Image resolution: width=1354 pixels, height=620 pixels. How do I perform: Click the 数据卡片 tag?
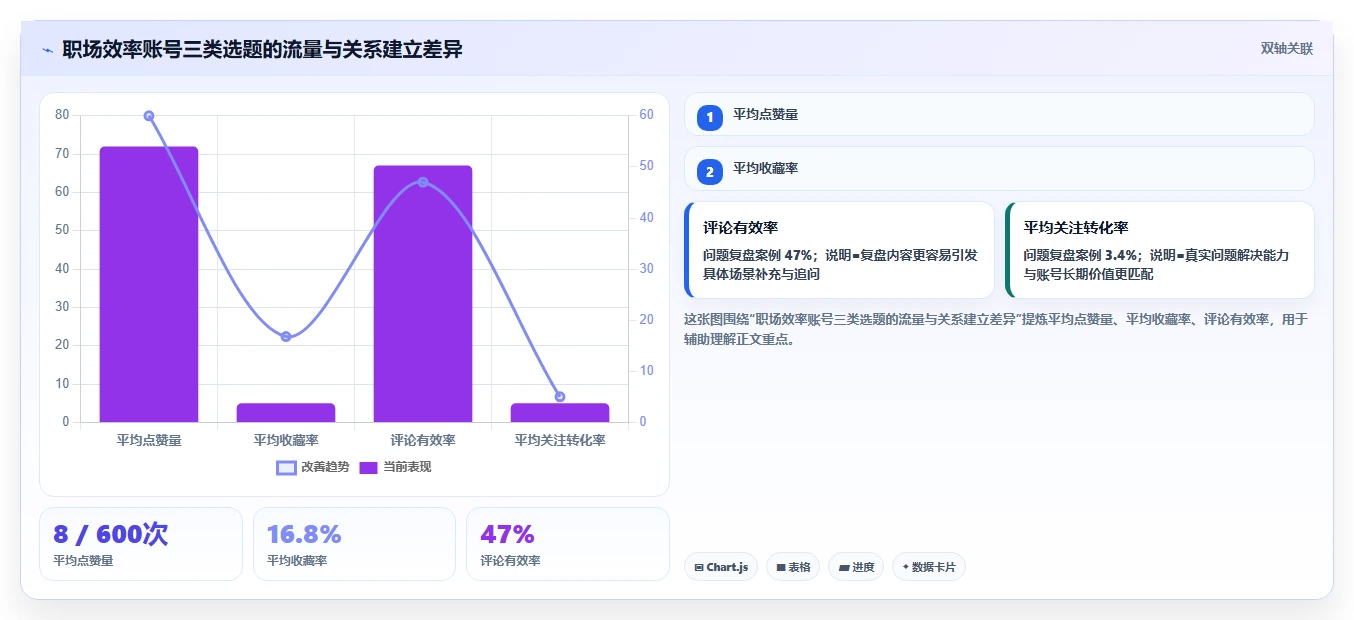point(929,567)
